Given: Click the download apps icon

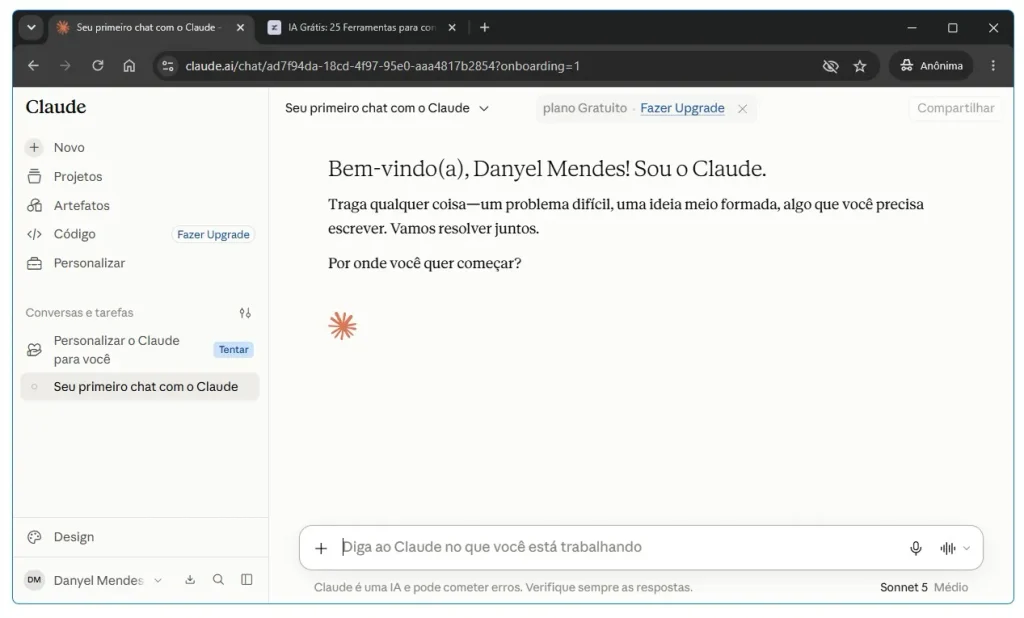Looking at the screenshot, I should coord(190,579).
